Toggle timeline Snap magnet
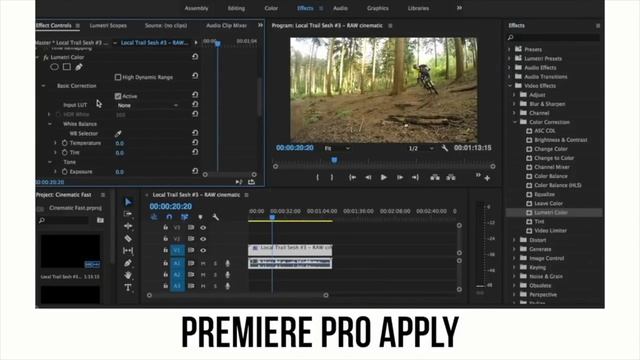Image resolution: width=640 pixels, height=360 pixels. point(169,217)
